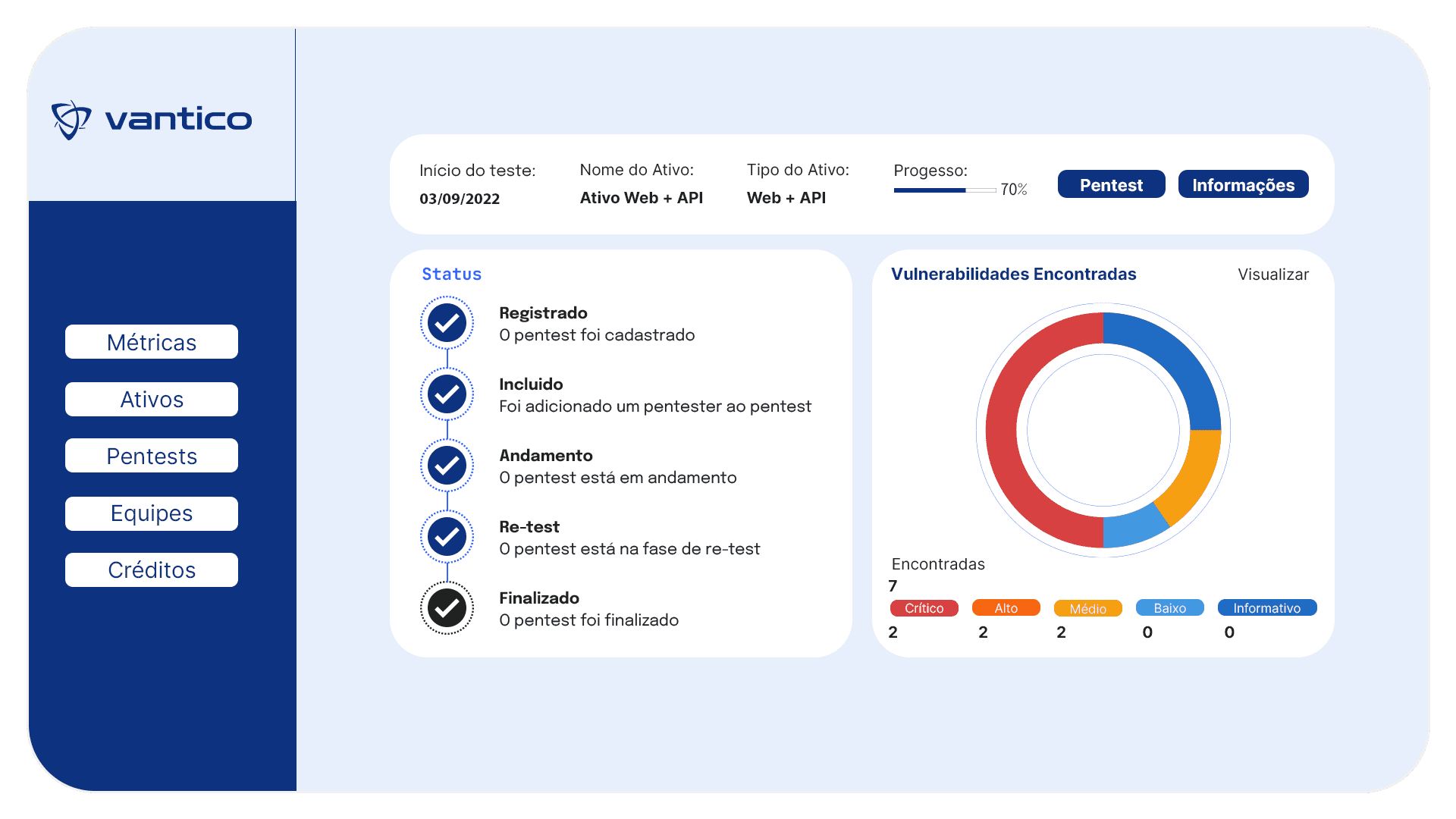Click the Informações button
The image size is (1456, 819).
pos(1243,184)
